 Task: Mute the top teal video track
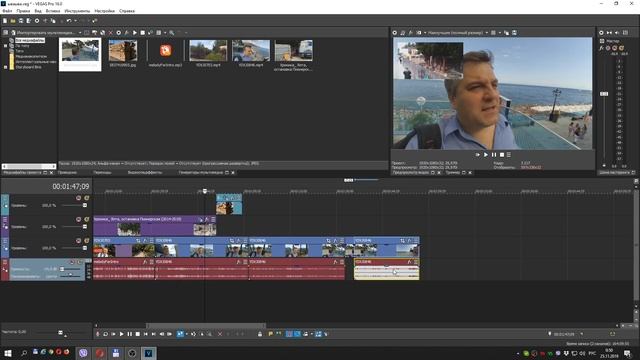(78, 198)
